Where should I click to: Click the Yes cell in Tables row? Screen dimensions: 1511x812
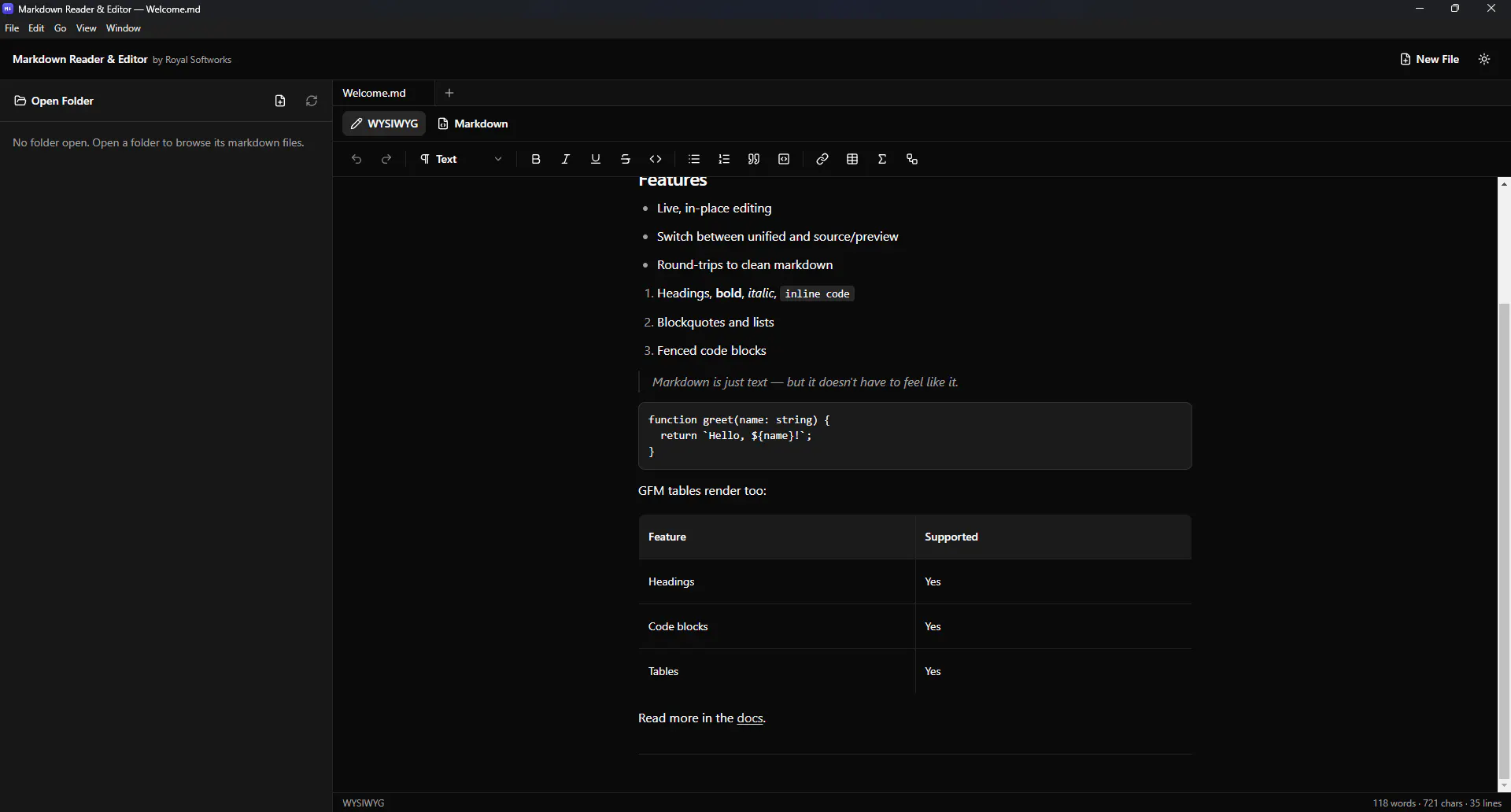pyautogui.click(x=1054, y=672)
